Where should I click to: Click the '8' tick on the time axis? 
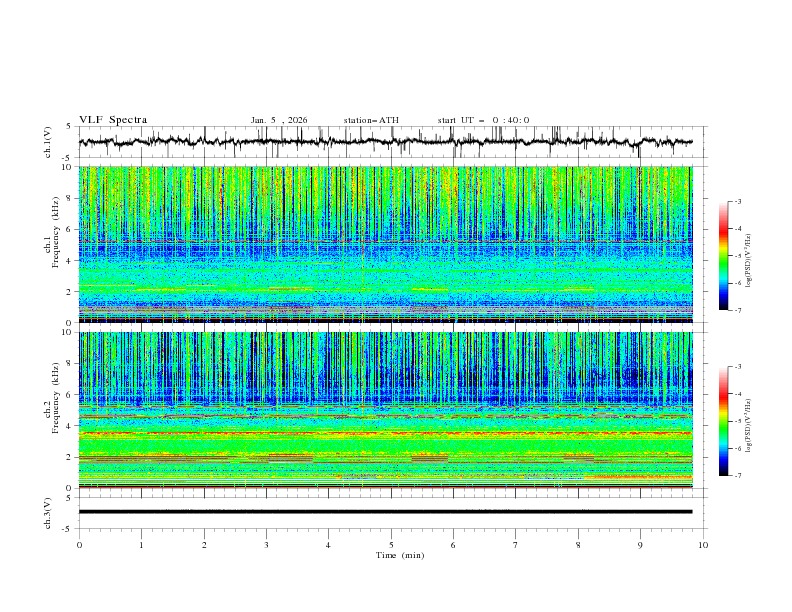coord(578,545)
